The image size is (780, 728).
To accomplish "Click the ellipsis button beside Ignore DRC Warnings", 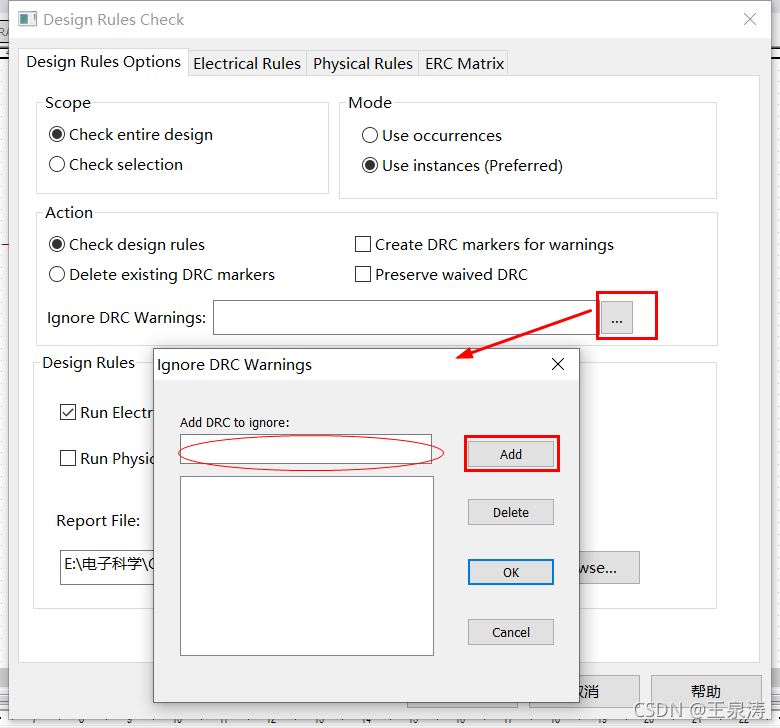I will coord(616,319).
